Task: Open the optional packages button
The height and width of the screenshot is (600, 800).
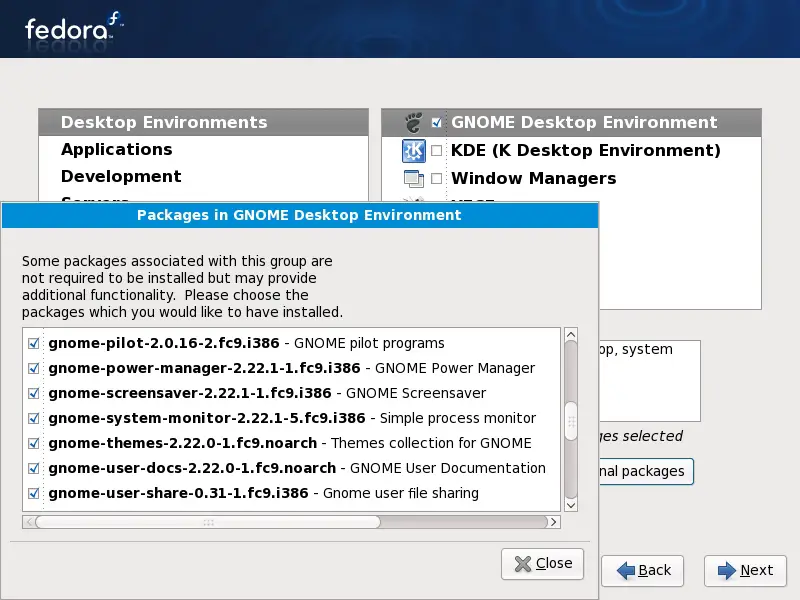Action: tap(646, 471)
